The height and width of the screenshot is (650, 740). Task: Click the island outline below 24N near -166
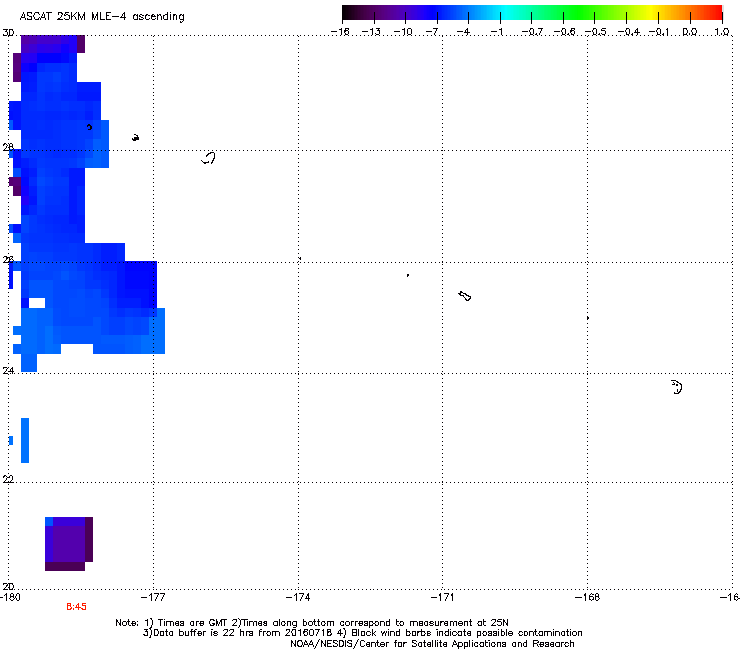677,387
